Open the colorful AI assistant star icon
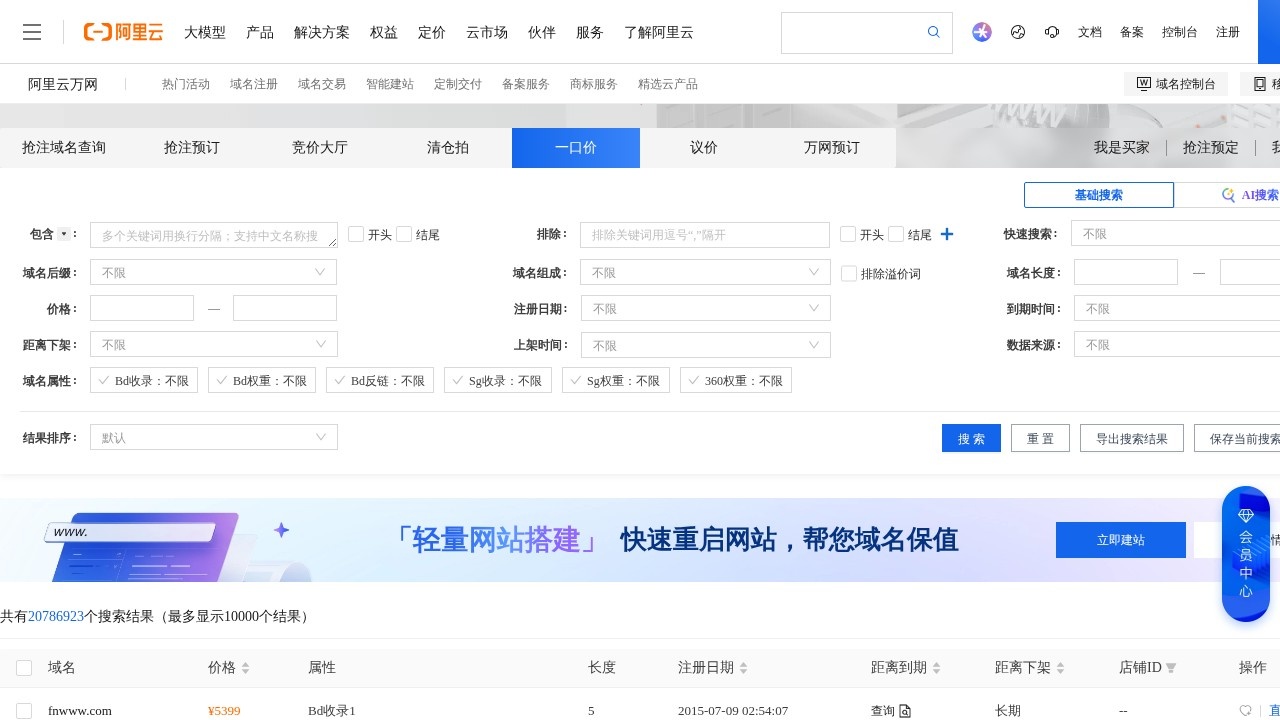The image size is (1280, 720). click(982, 32)
